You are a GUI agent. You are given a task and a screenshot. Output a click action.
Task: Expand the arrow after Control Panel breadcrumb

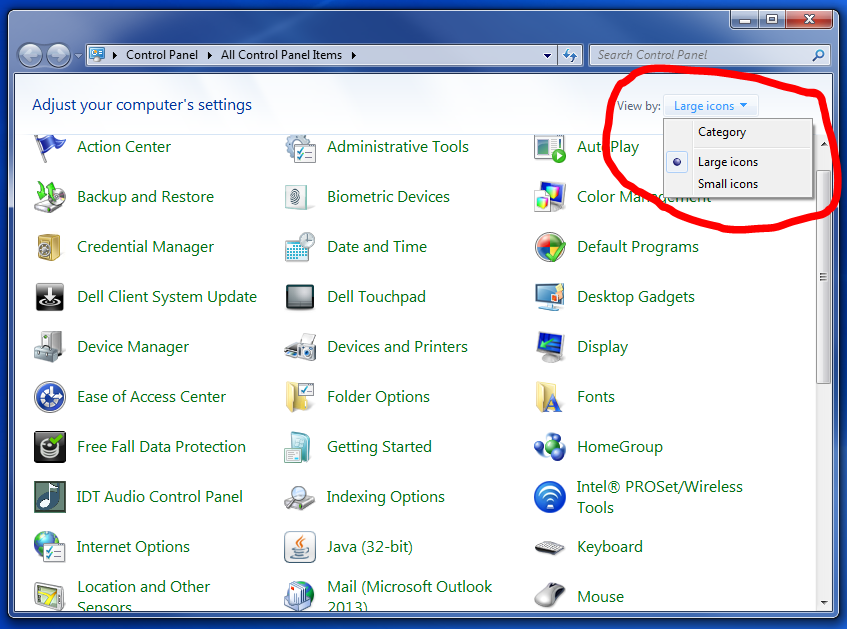(210, 55)
